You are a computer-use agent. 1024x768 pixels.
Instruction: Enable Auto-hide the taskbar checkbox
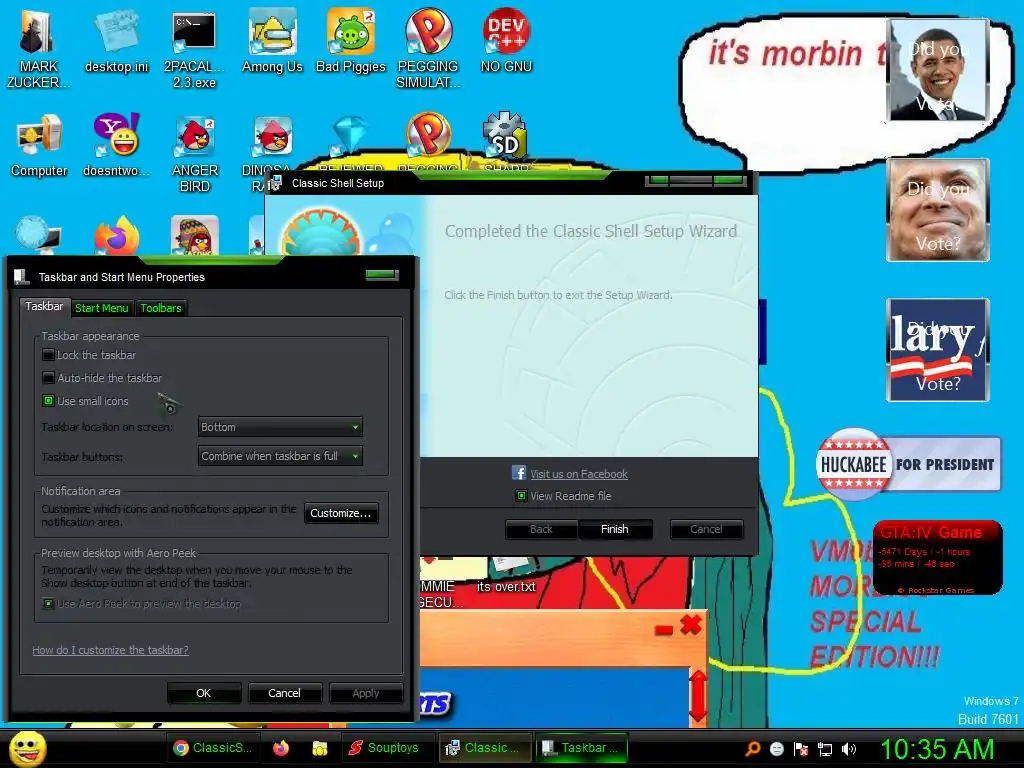click(x=48, y=377)
